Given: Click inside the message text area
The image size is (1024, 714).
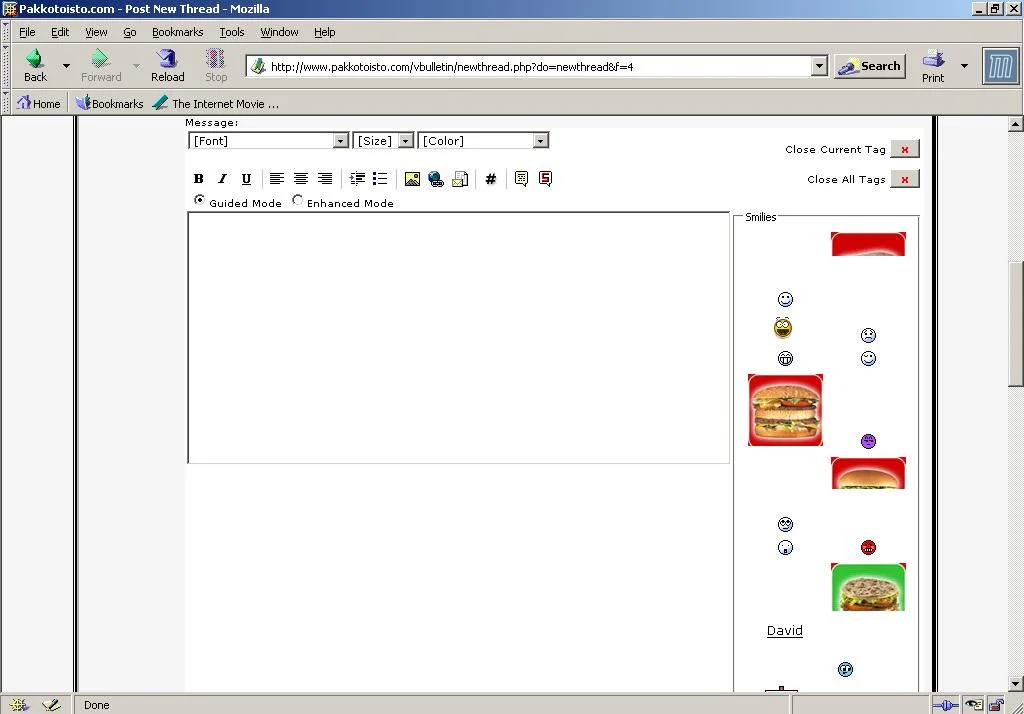Looking at the screenshot, I should (x=458, y=337).
